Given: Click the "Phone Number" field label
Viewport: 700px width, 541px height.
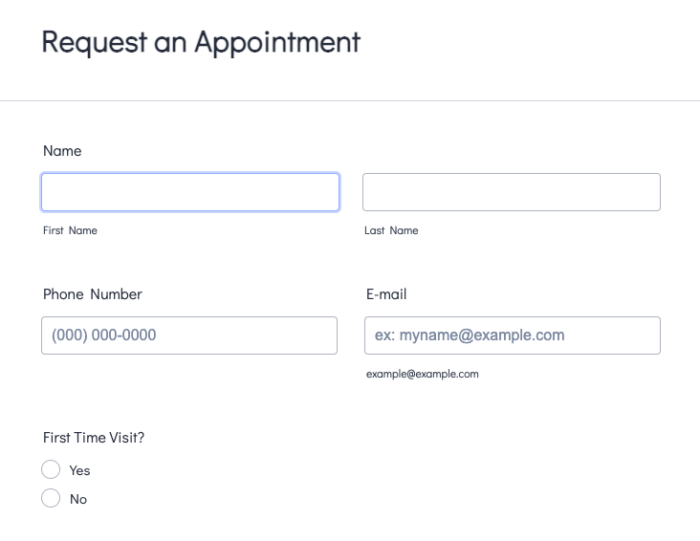Looking at the screenshot, I should [92, 294].
